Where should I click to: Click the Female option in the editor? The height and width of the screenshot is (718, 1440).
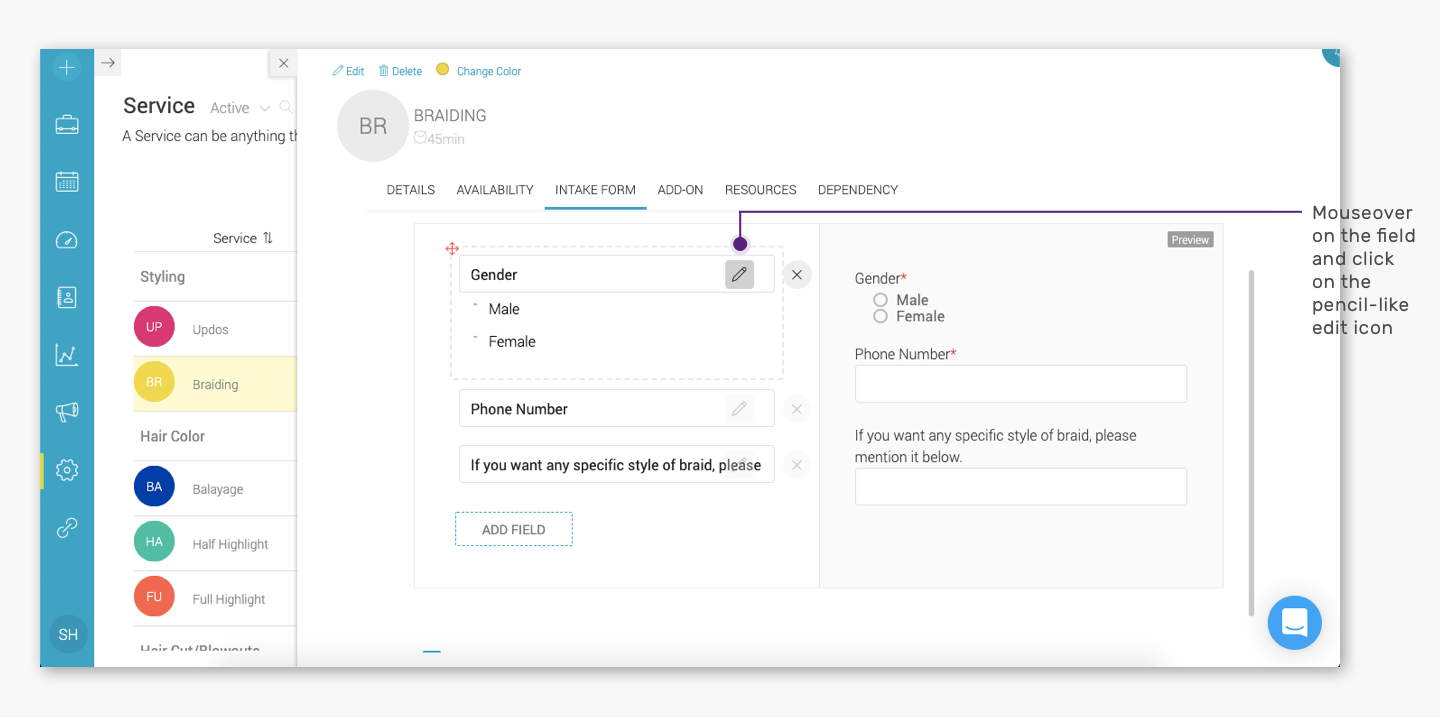pos(512,341)
